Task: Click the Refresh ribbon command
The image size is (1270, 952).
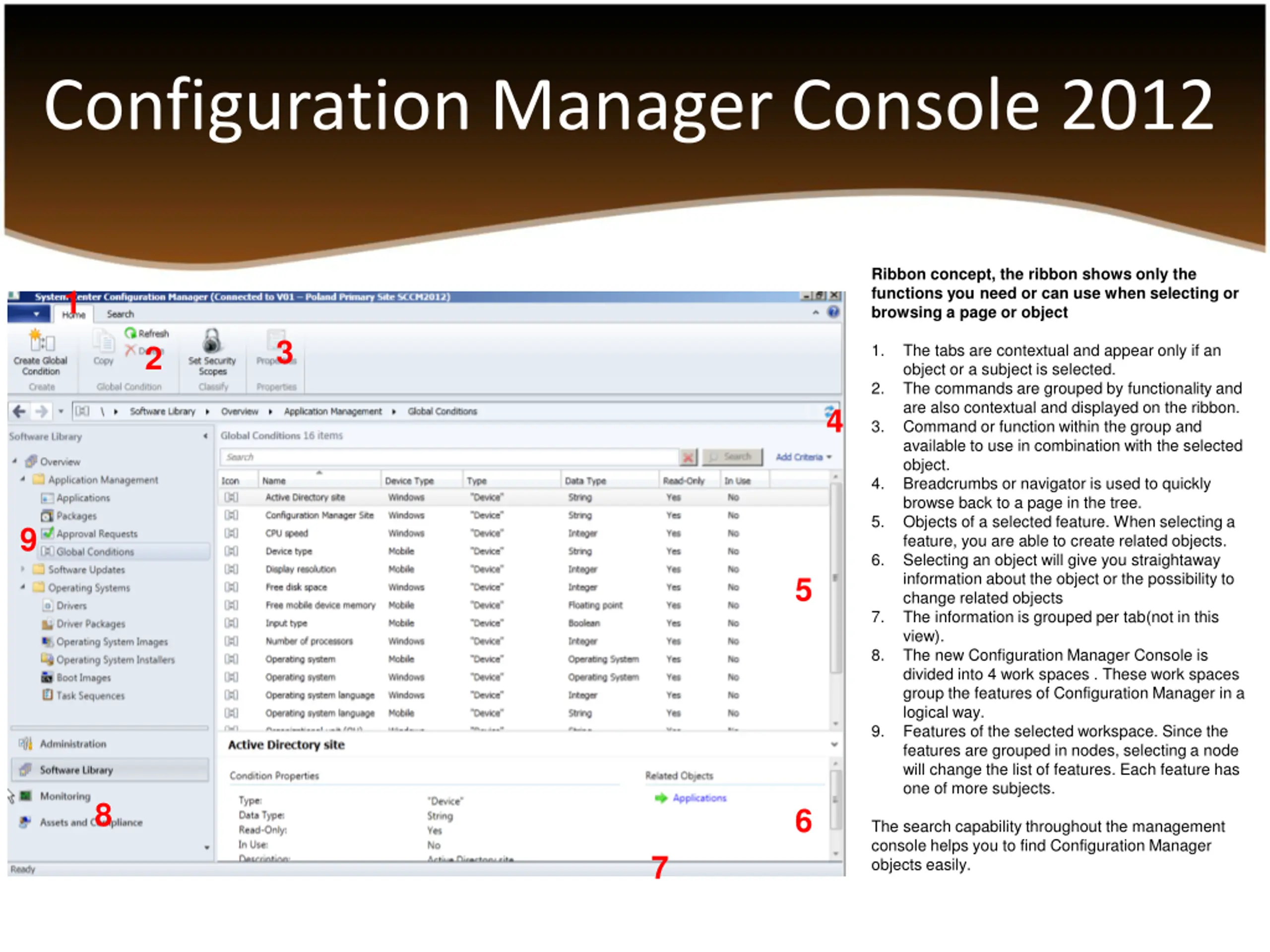Action: 147,333
